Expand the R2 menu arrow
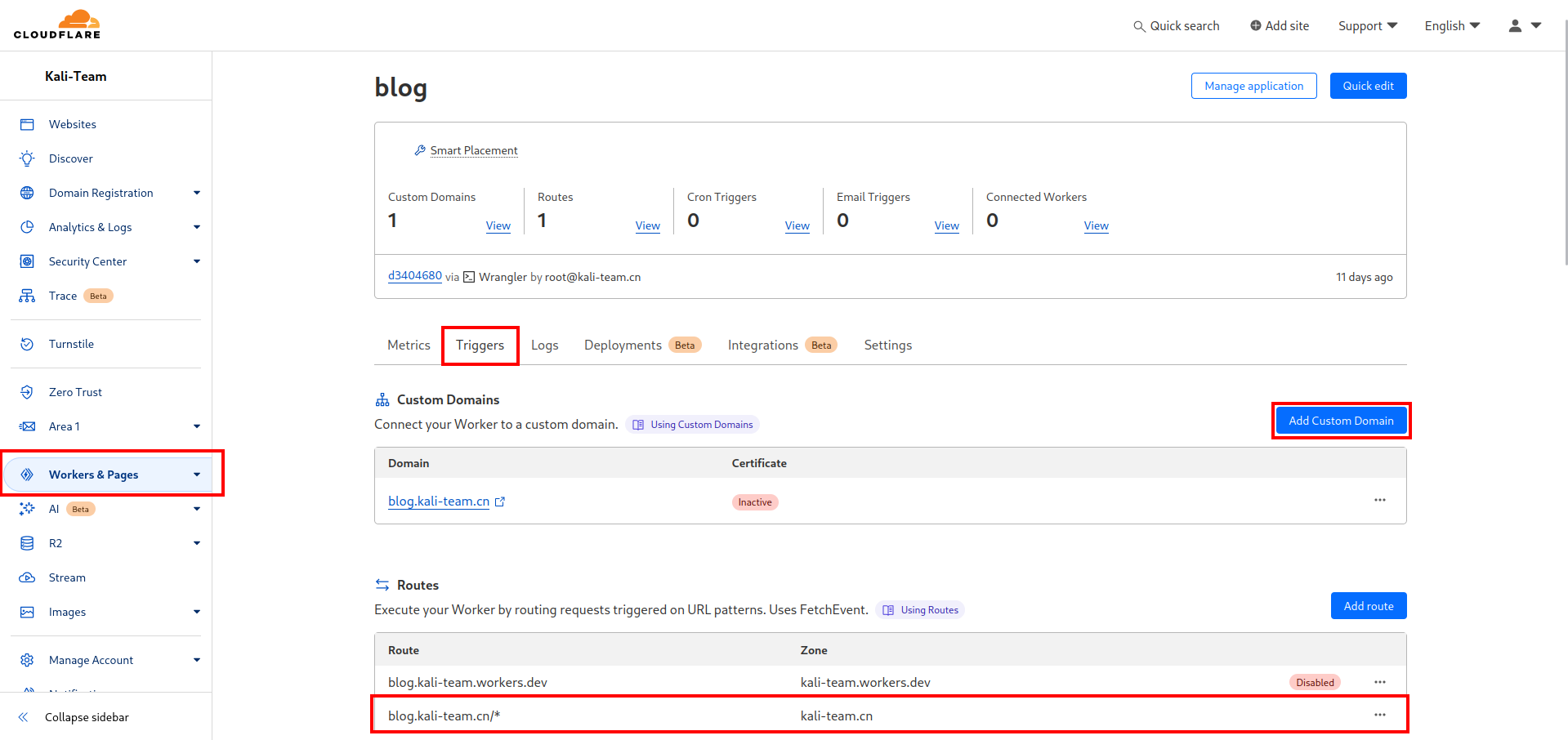Screen dimensions: 1568x740 tap(197, 543)
